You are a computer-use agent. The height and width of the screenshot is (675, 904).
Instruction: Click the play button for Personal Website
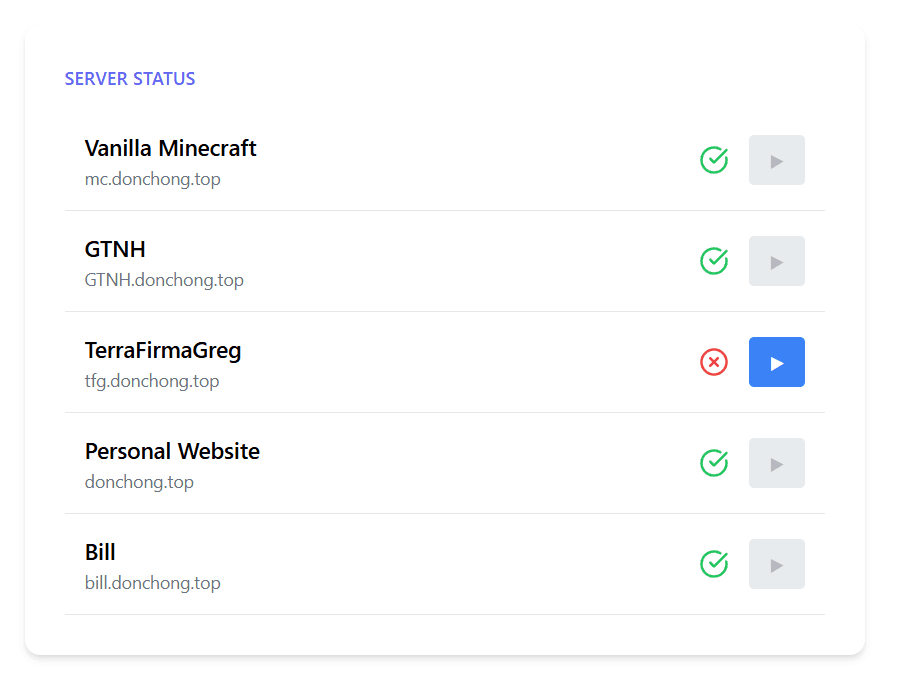[x=777, y=463]
